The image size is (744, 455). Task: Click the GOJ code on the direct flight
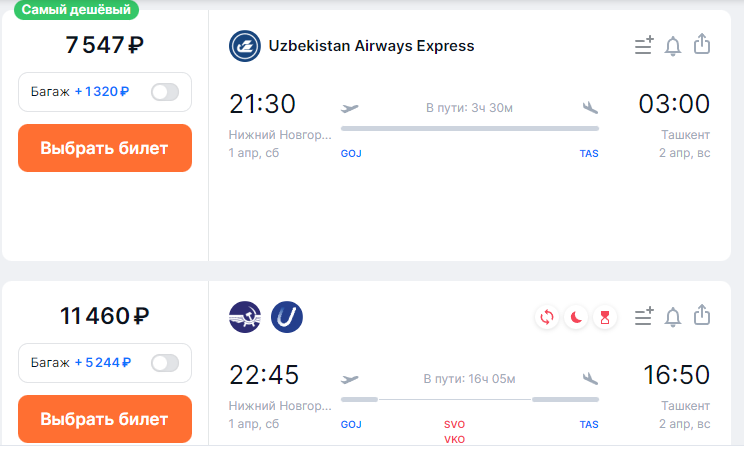tap(351, 153)
